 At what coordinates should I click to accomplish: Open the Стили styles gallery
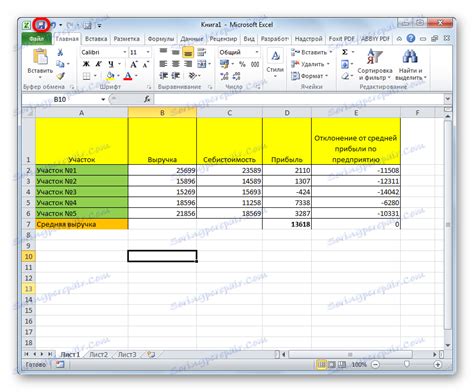[x=275, y=63]
